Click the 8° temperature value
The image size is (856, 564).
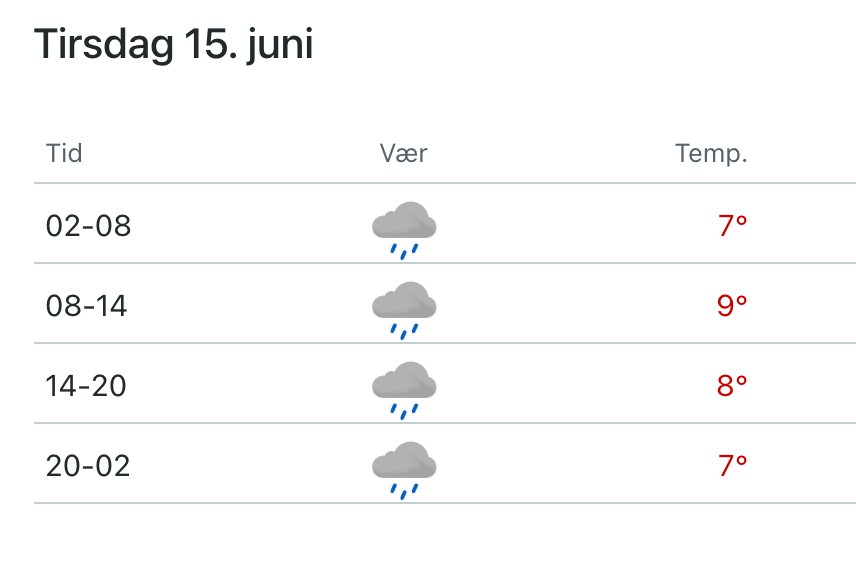[732, 385]
